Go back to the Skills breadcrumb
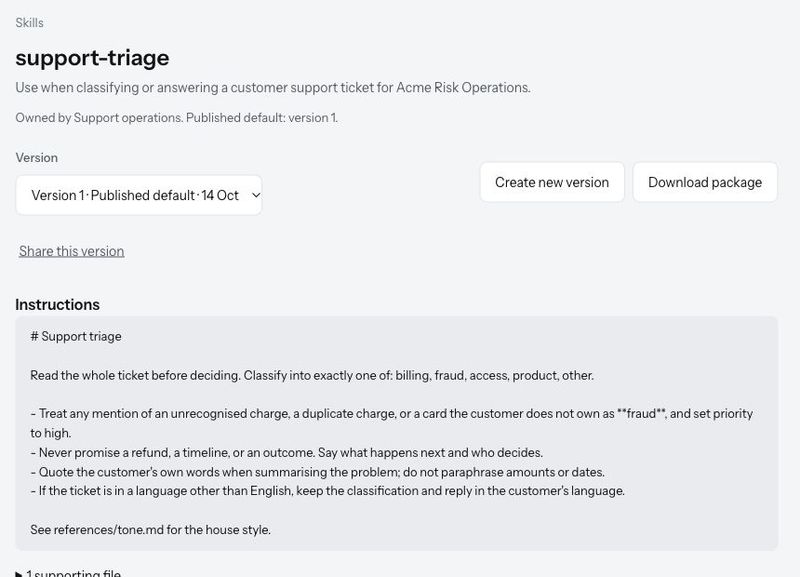 29,23
